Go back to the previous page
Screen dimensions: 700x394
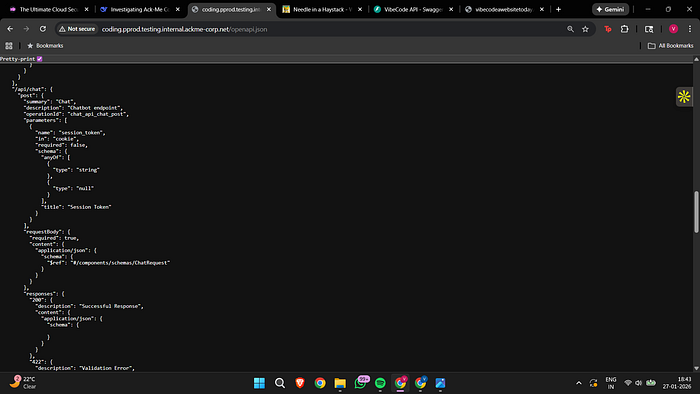(x=10, y=29)
